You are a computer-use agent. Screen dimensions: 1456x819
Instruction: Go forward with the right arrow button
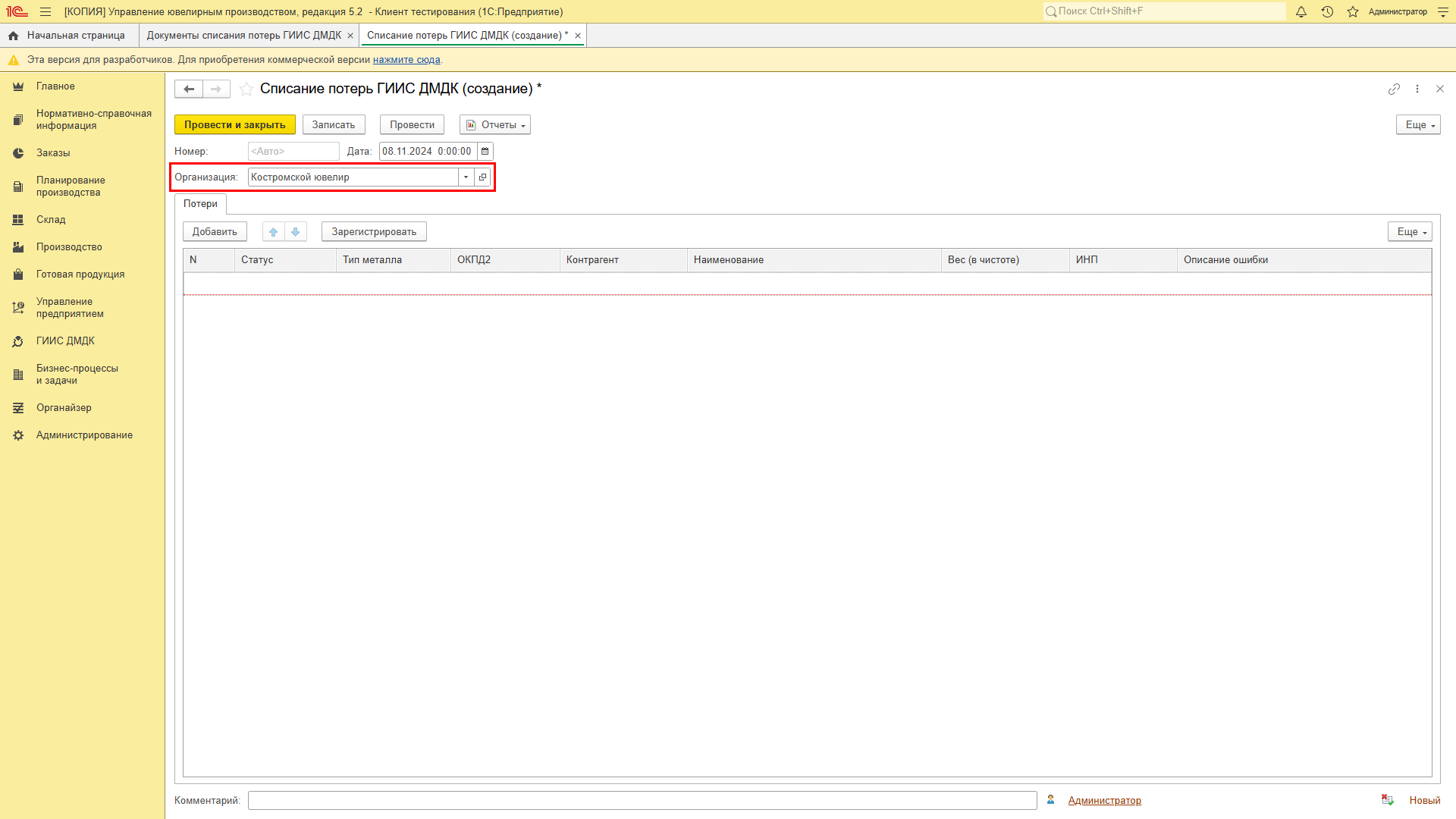[x=216, y=89]
